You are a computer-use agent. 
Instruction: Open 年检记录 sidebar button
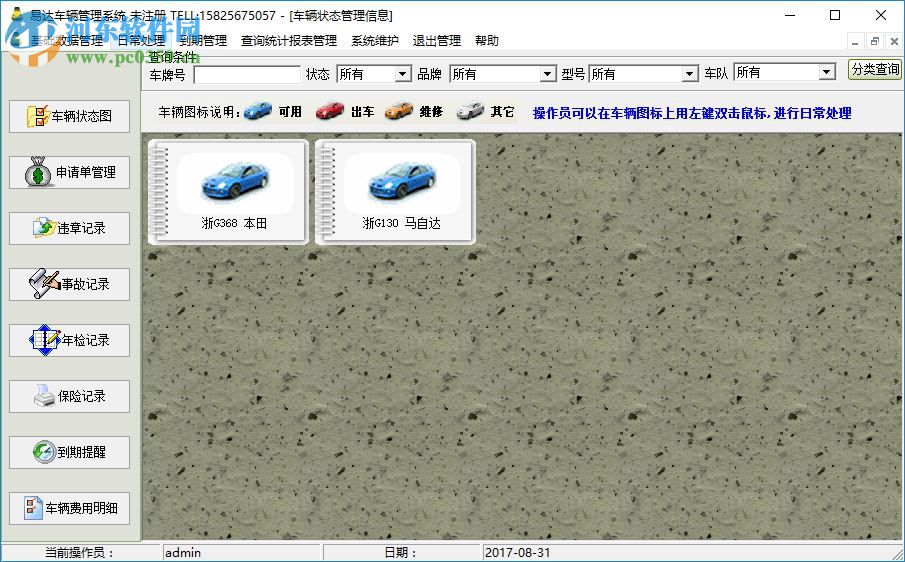(69, 340)
